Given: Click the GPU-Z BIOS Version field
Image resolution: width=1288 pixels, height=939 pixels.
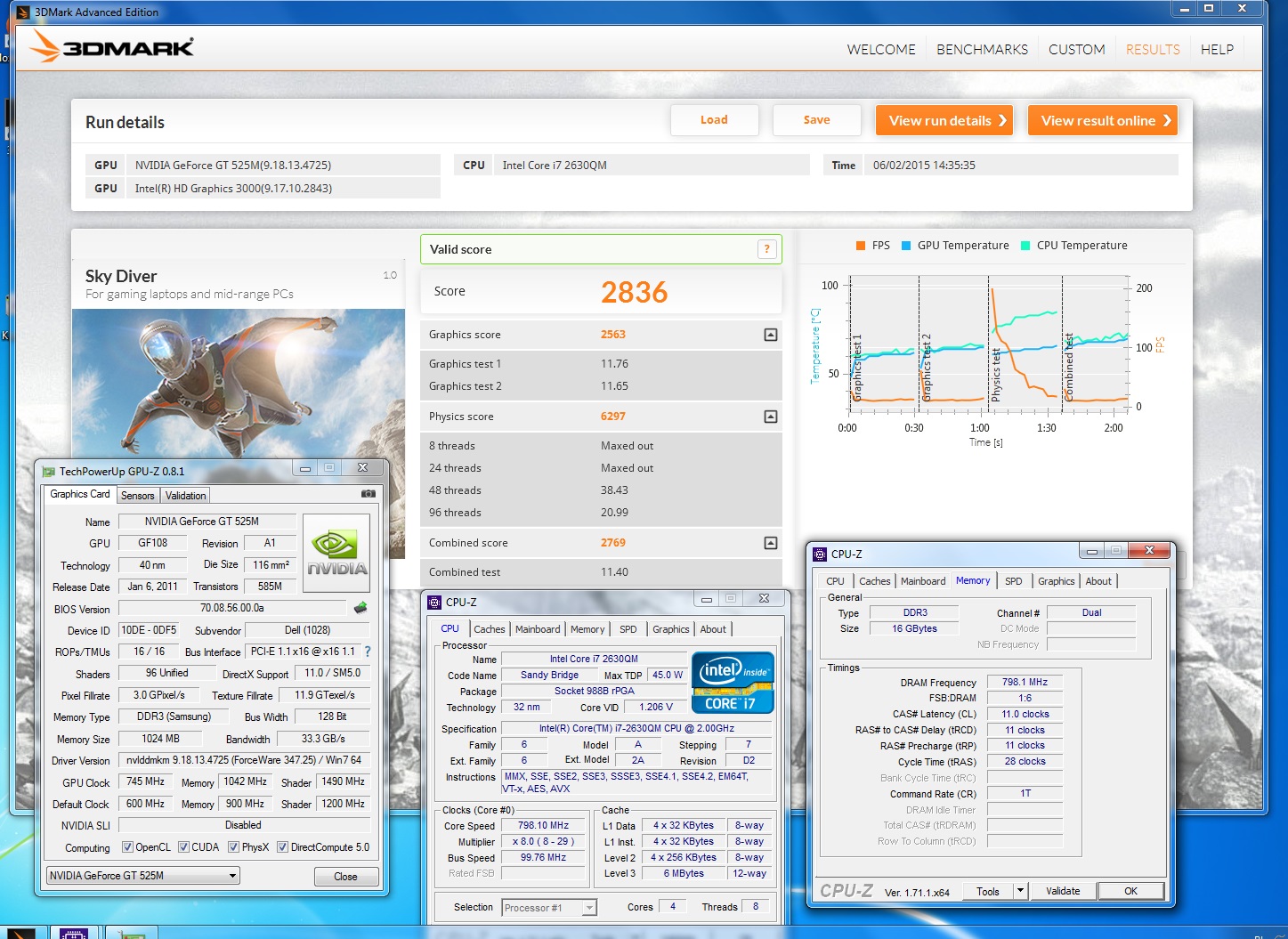Looking at the screenshot, I should (x=232, y=608).
